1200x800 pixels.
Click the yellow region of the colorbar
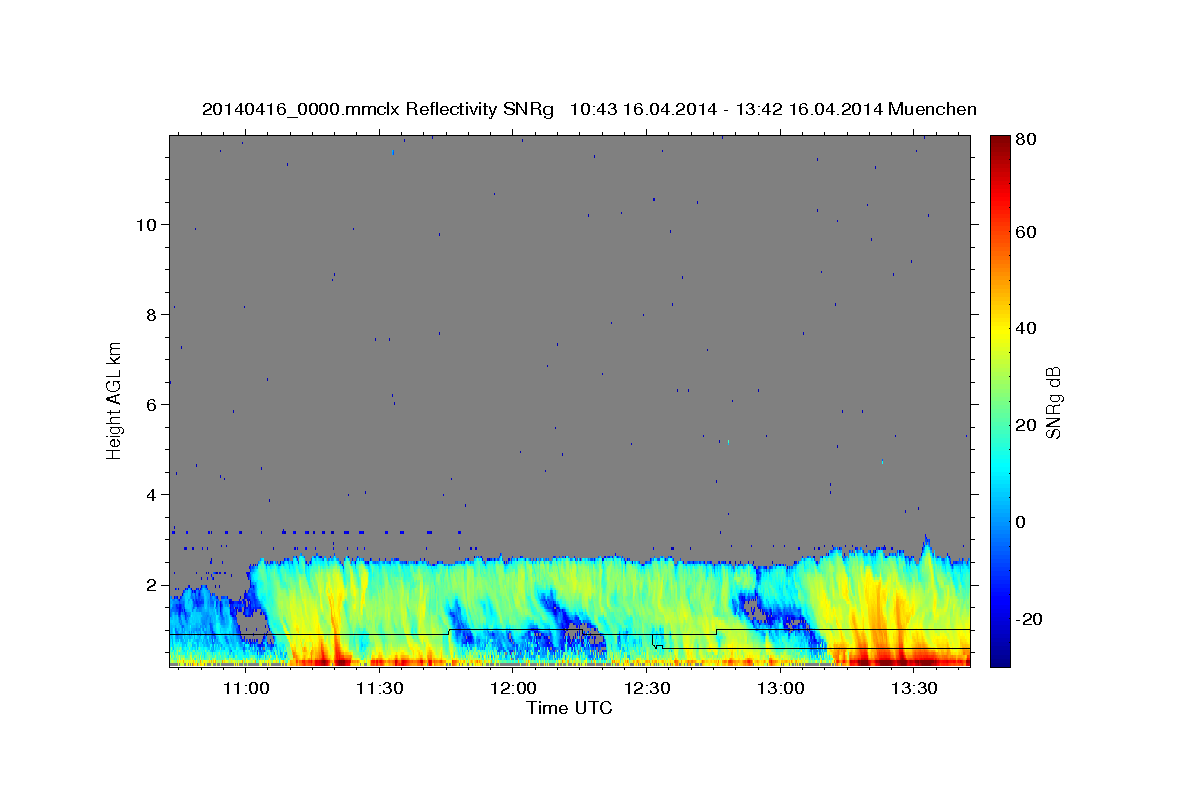coord(999,330)
